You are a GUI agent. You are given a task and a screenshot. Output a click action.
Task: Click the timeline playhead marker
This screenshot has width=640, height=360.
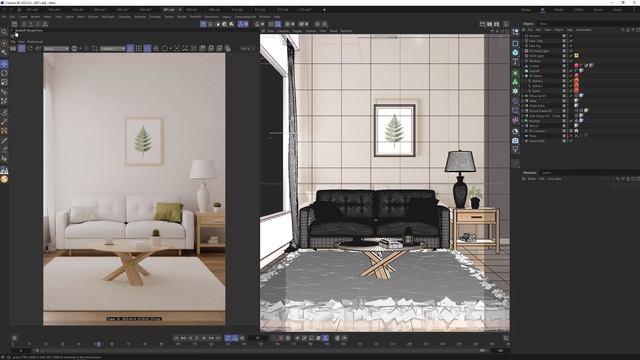pos(98,344)
